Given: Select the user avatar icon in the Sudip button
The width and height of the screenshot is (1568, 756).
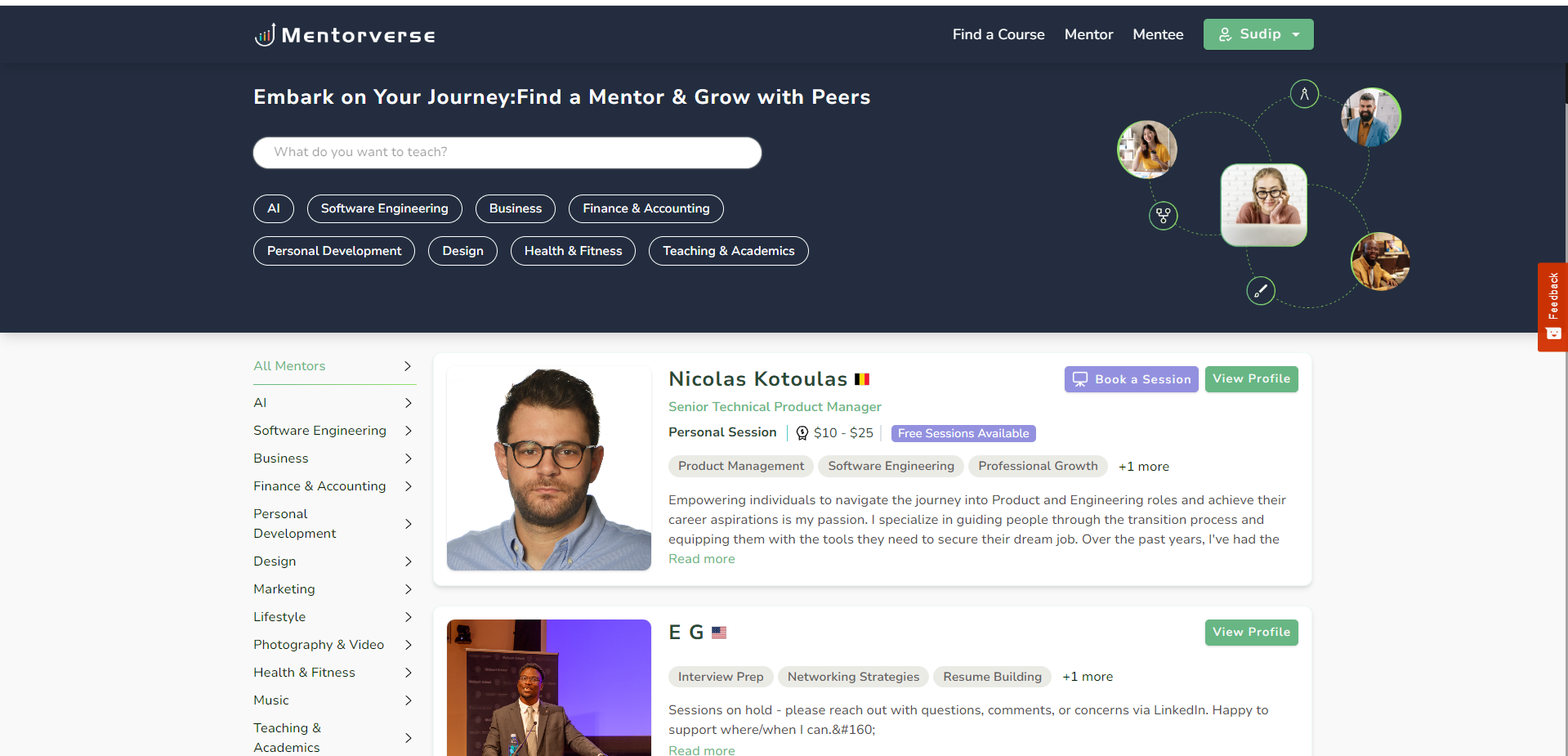Looking at the screenshot, I should (1224, 34).
